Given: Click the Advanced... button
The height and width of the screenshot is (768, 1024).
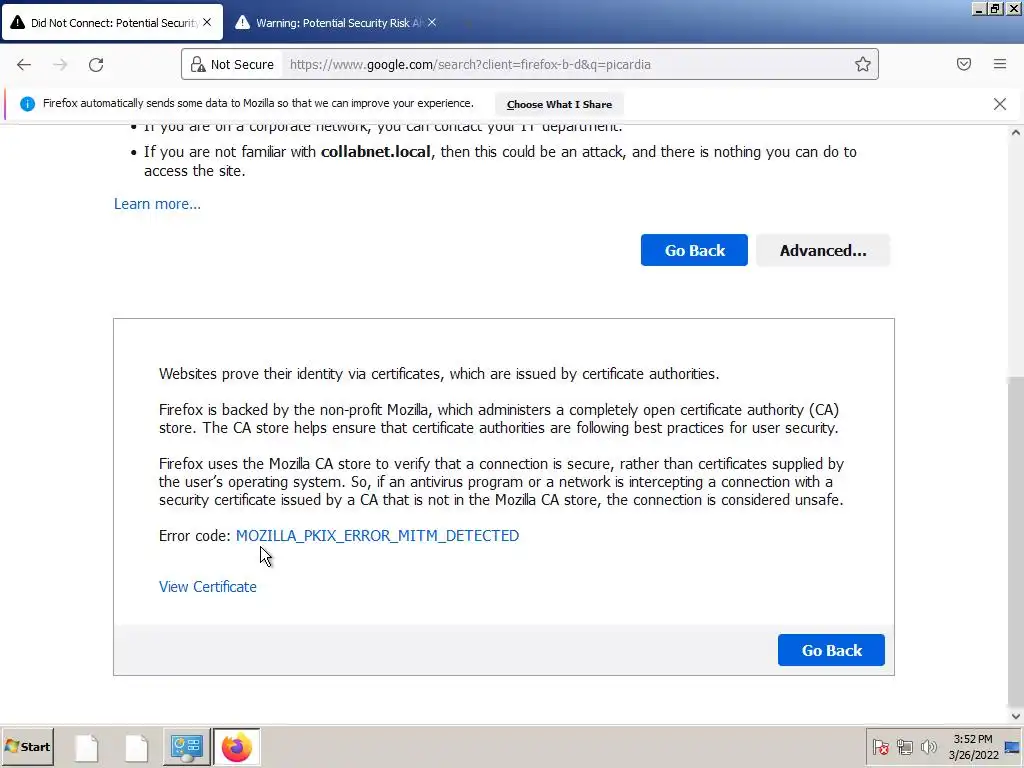Looking at the screenshot, I should pos(823,250).
